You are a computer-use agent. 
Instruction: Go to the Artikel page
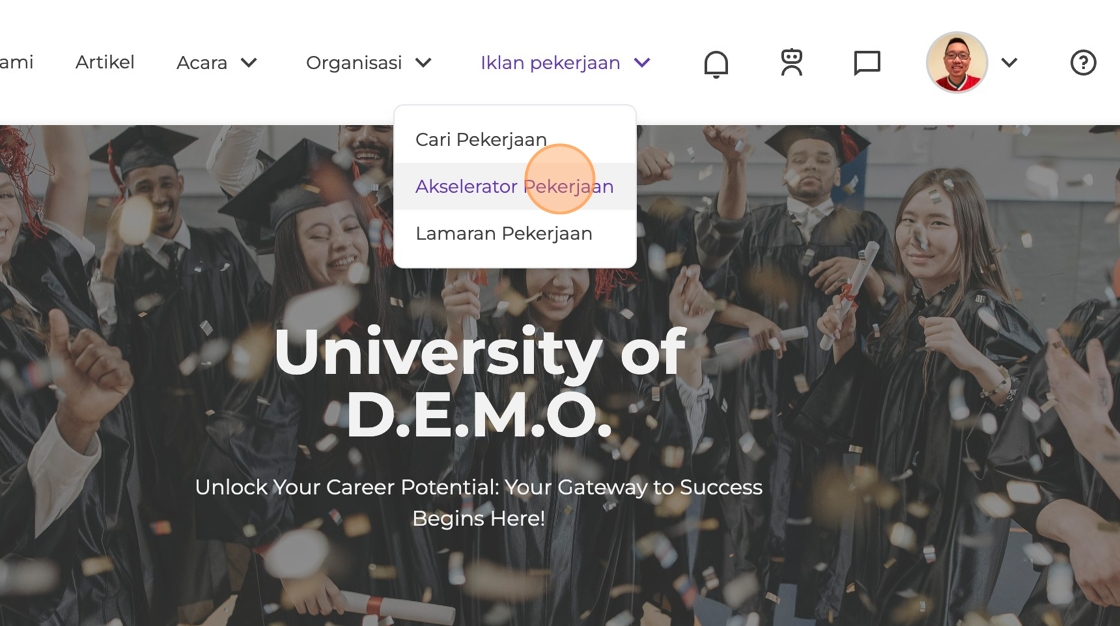(105, 62)
